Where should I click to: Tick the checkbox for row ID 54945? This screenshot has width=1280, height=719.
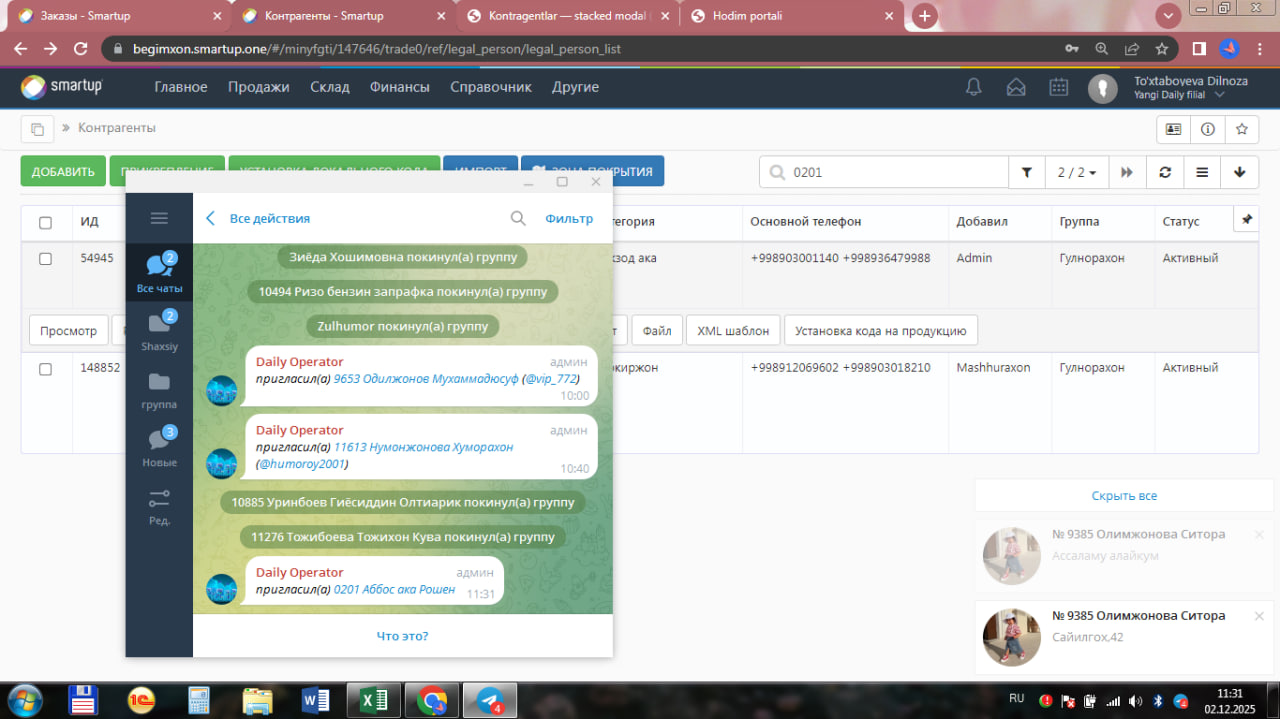click(45, 258)
